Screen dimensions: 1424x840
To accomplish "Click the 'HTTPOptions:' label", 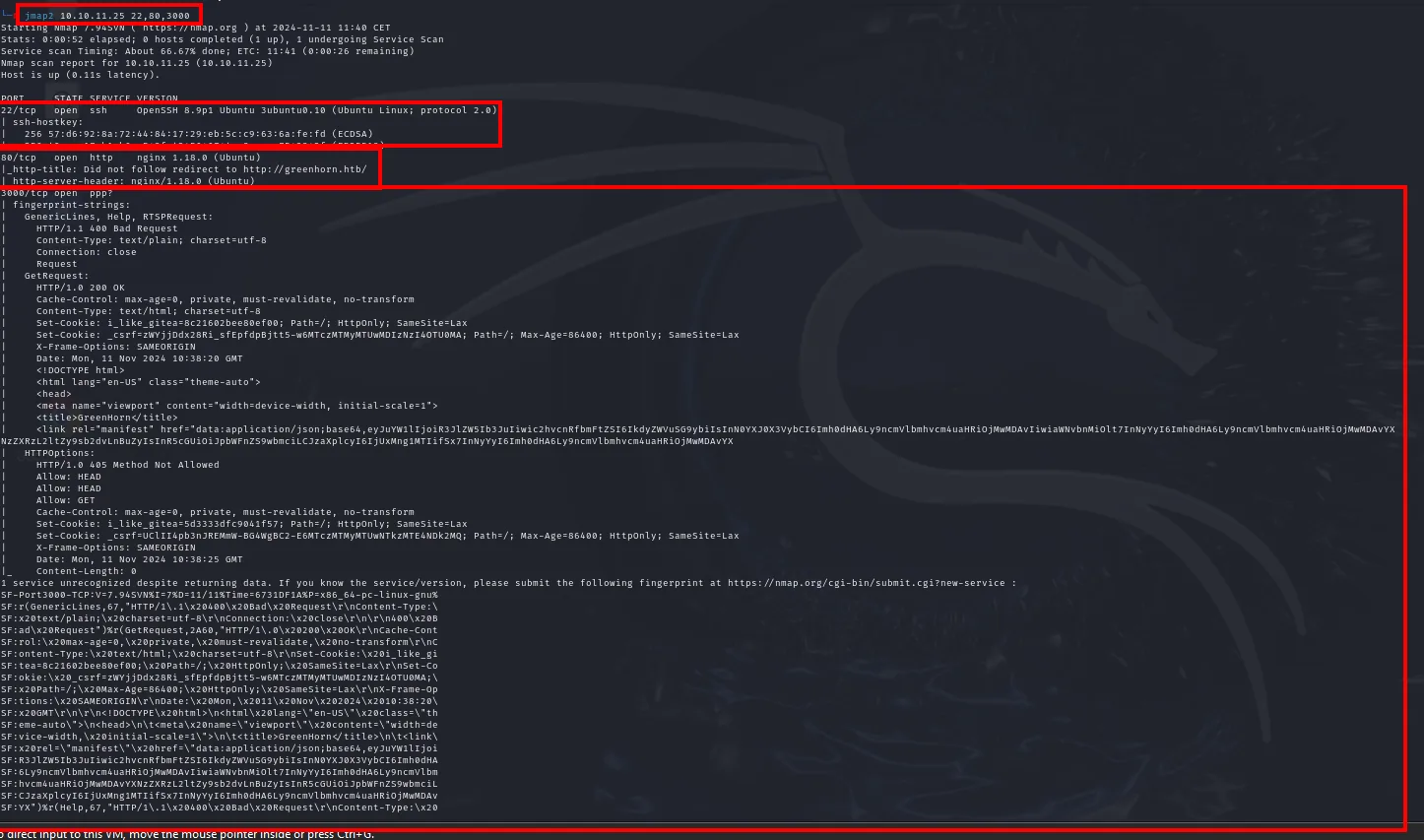I will click(60, 453).
